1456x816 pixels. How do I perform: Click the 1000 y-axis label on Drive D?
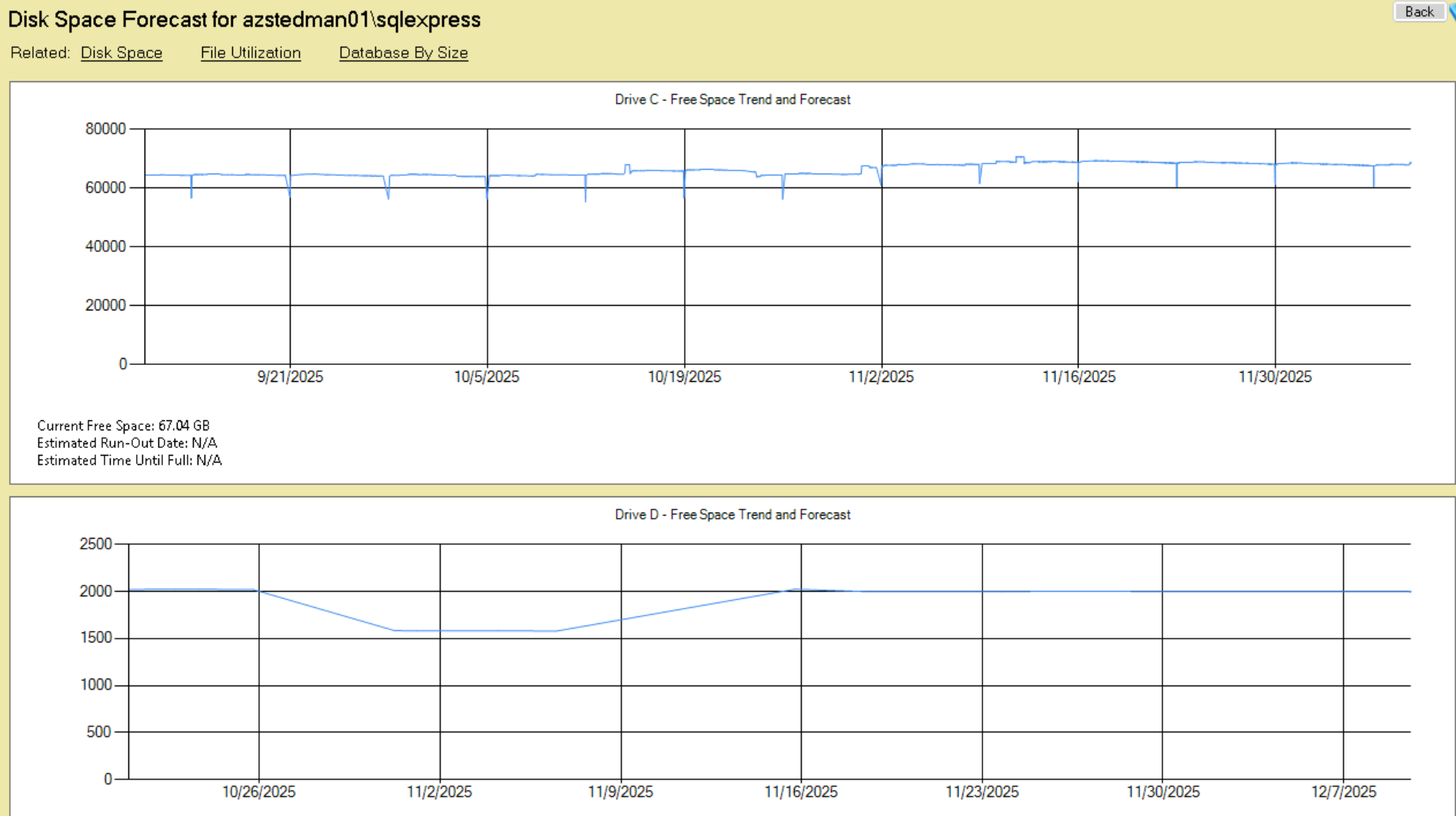(96, 685)
